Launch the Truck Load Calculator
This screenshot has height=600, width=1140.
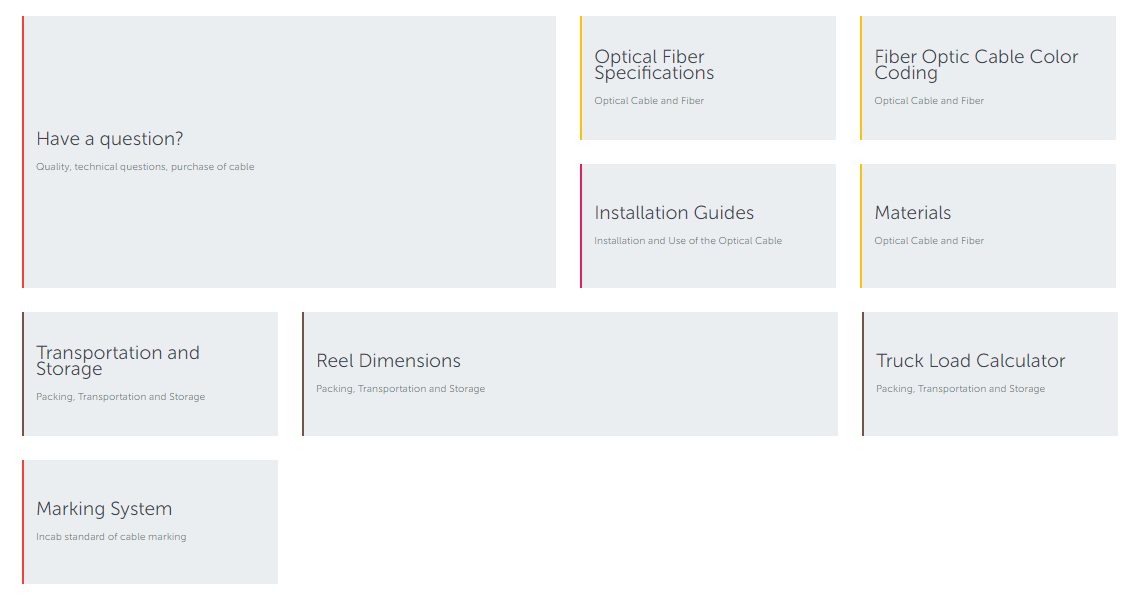point(970,361)
